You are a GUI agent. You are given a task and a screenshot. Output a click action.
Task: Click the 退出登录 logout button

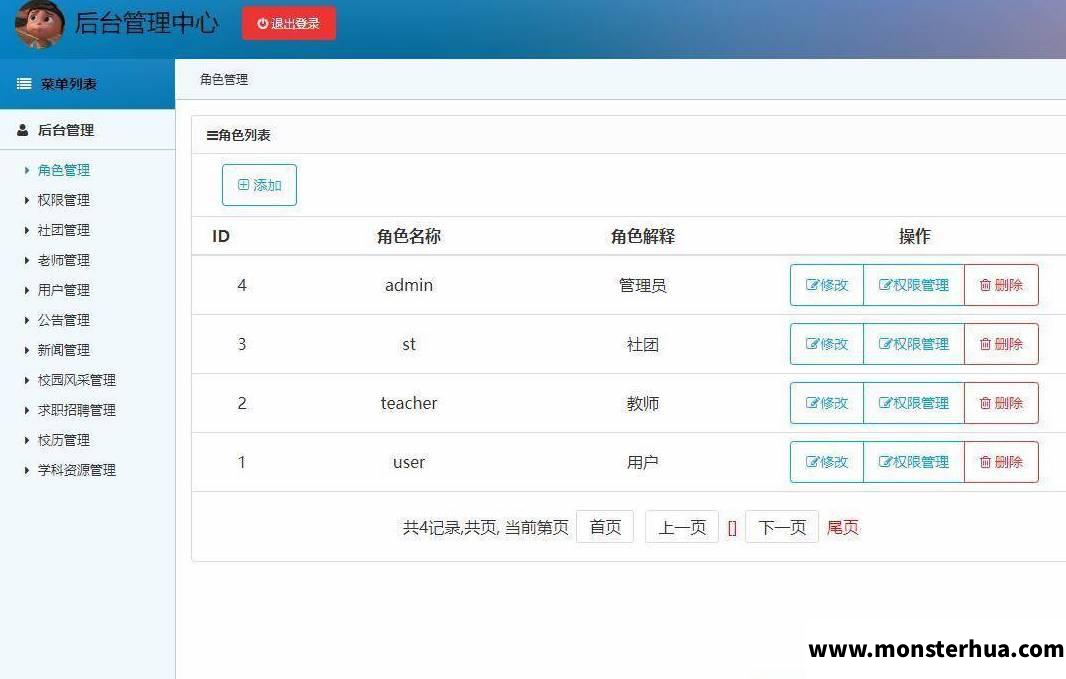288,23
